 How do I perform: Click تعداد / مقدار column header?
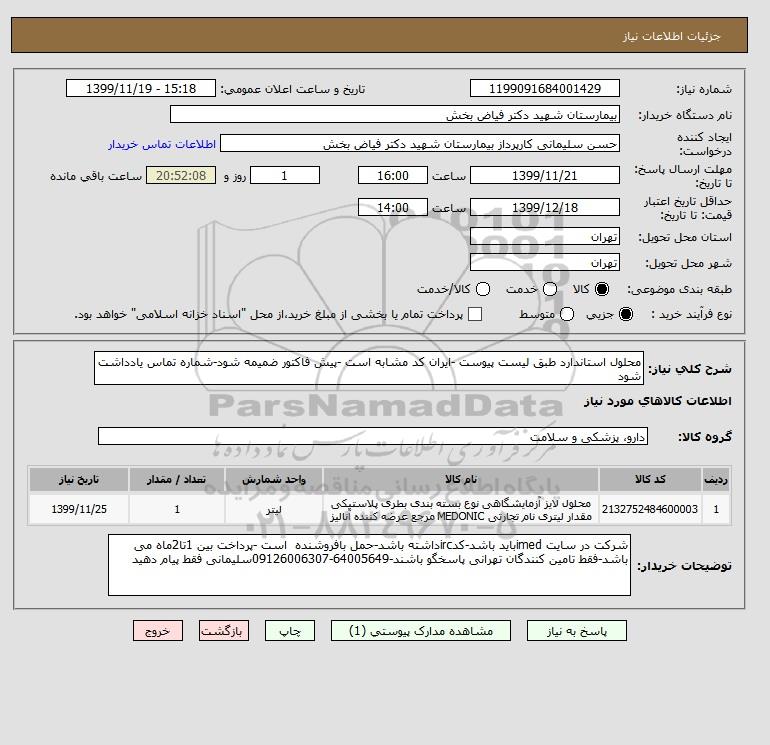tap(177, 479)
